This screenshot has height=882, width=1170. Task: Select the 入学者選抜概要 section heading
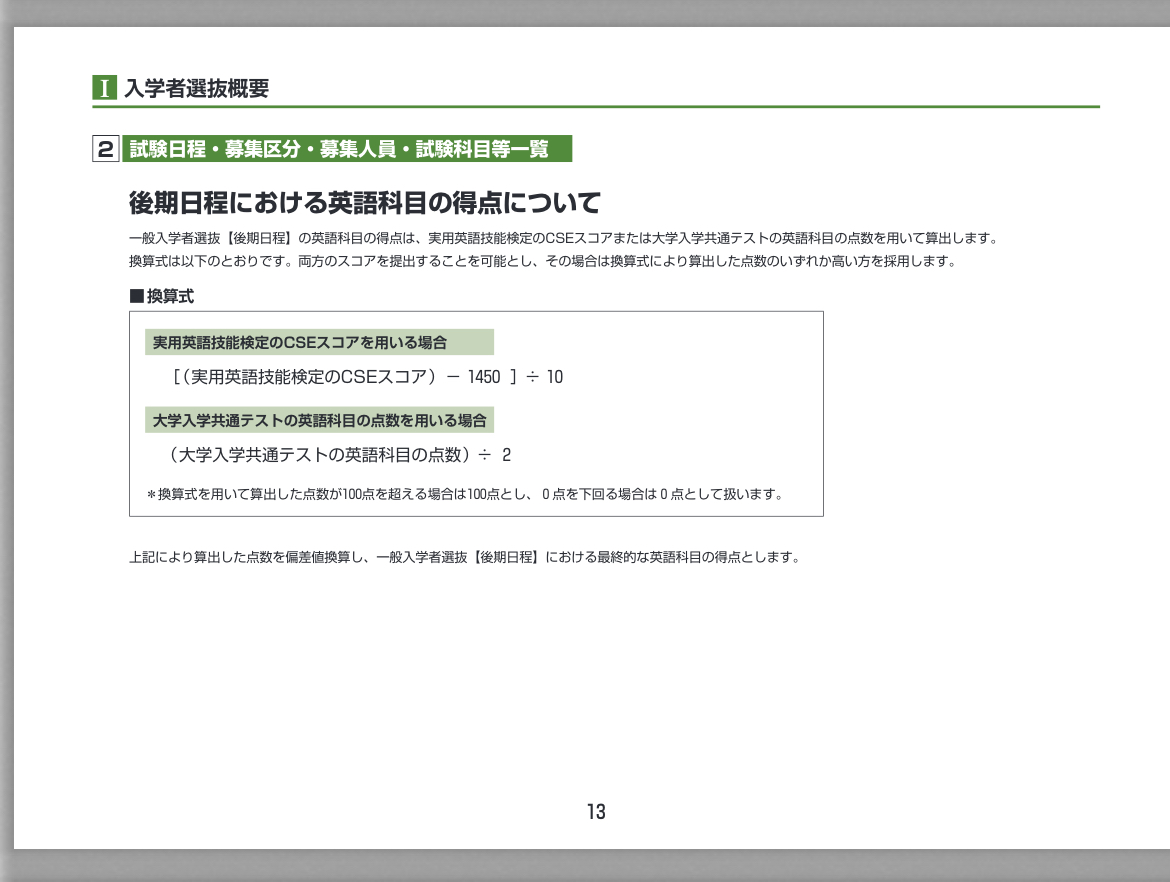[196, 88]
